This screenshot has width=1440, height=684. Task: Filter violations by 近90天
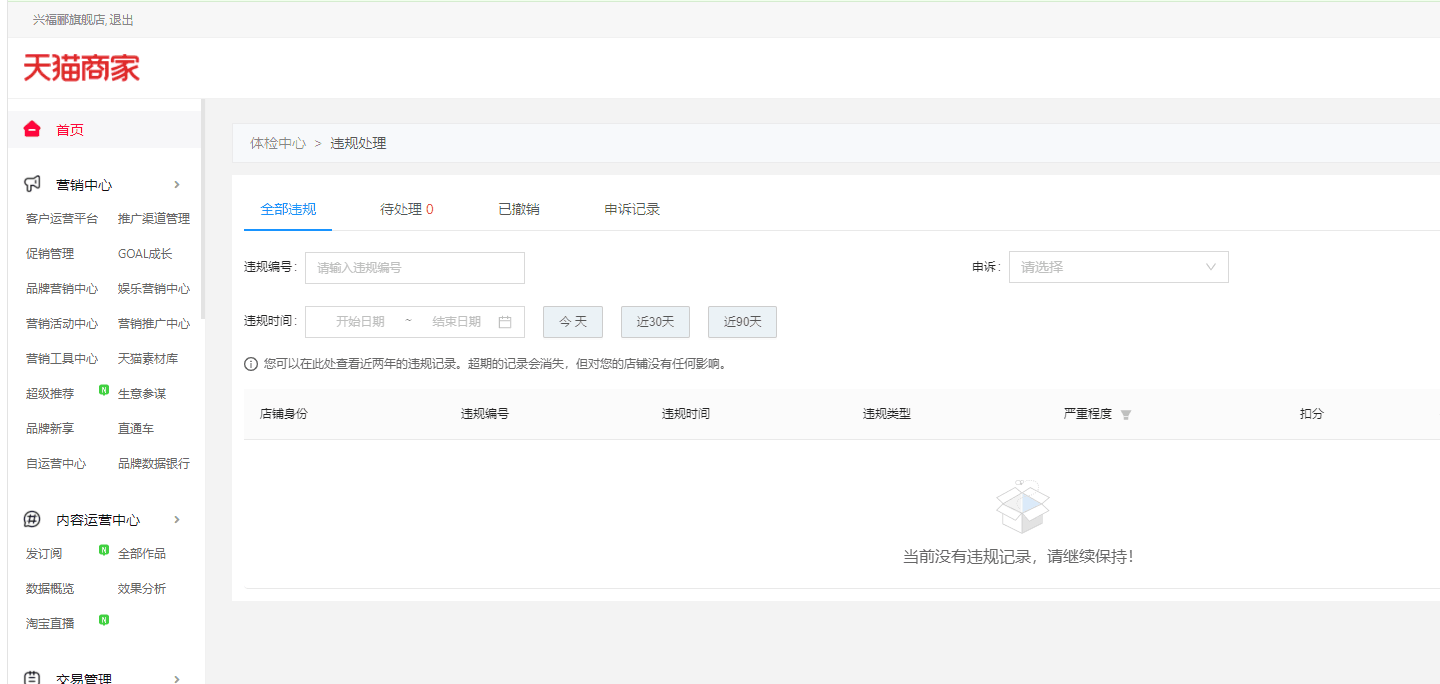[x=742, y=322]
